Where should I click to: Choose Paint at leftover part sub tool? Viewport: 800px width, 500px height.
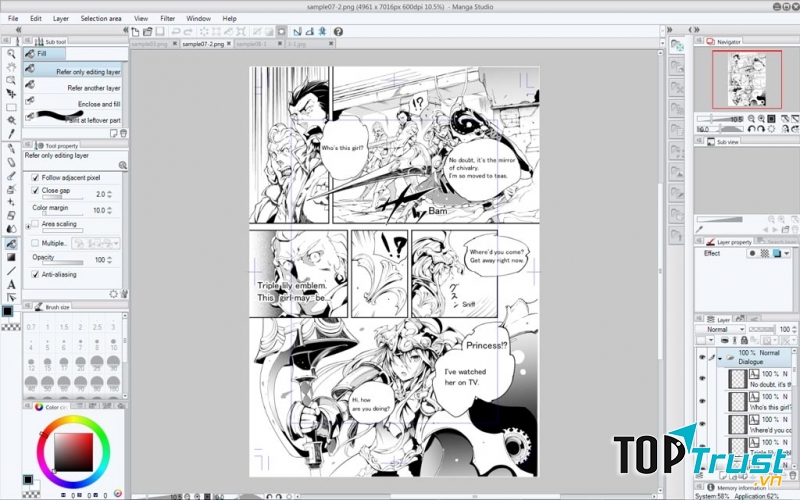pos(73,118)
